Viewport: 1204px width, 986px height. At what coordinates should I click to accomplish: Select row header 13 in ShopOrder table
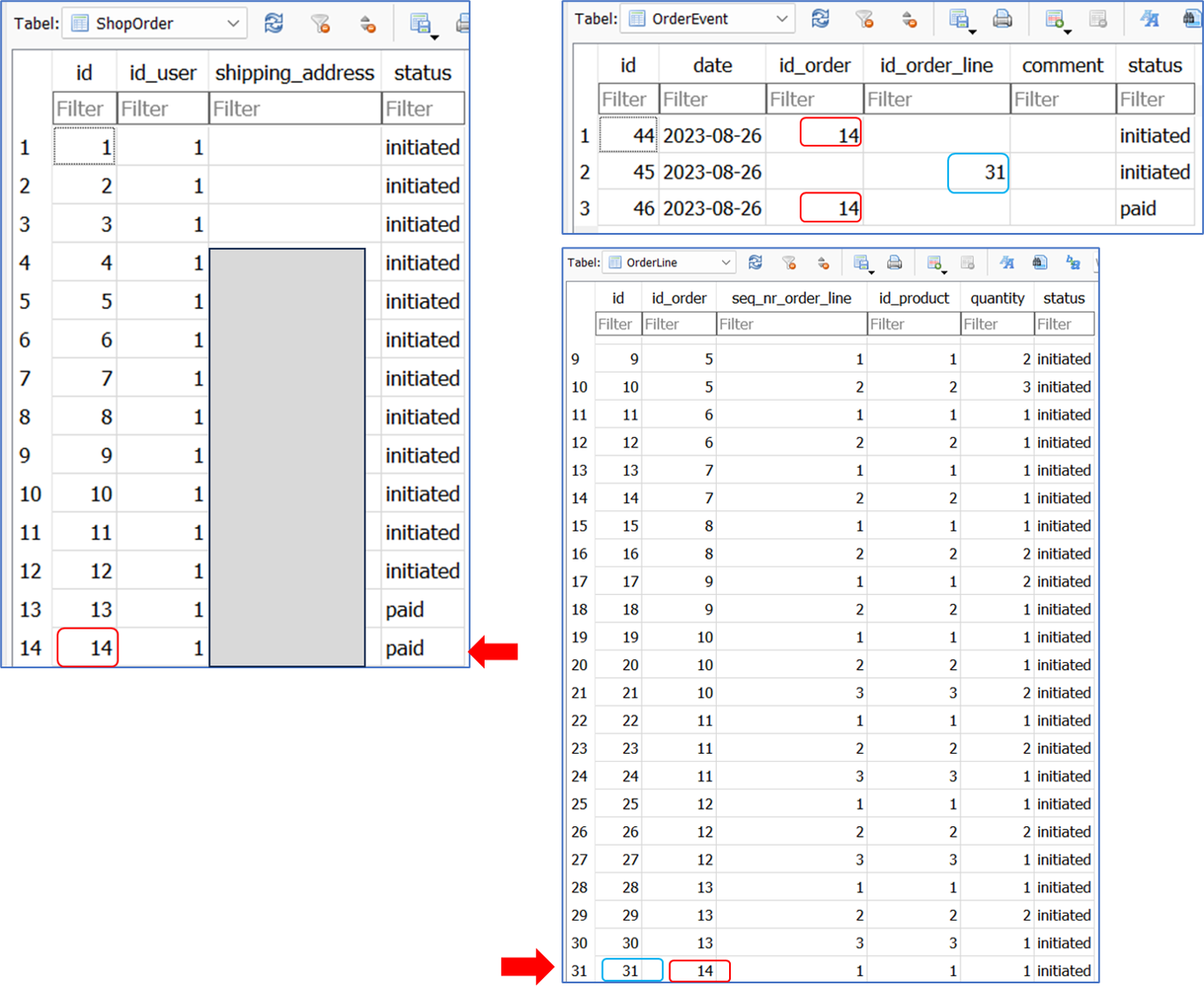click(31, 610)
